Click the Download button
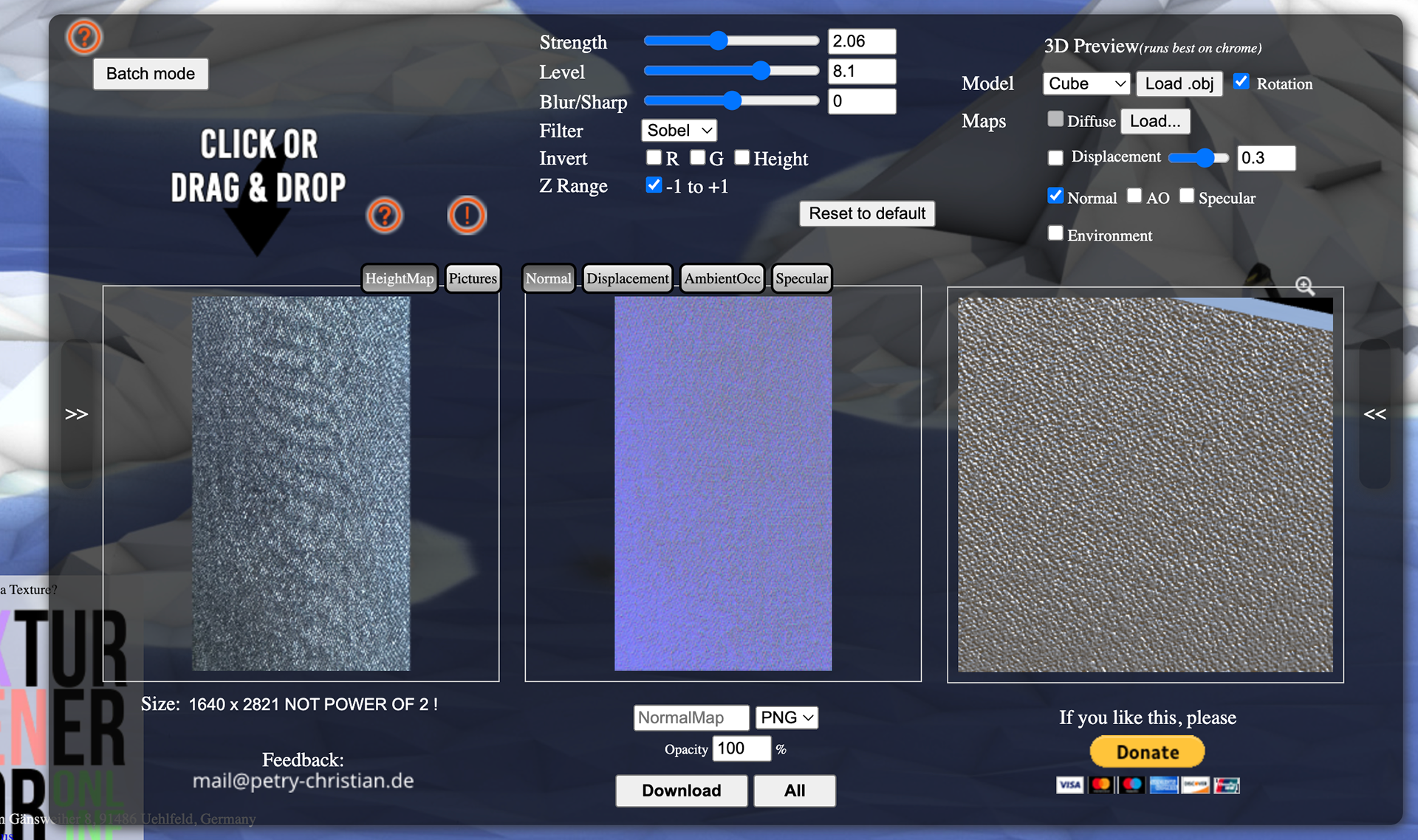This screenshot has height=840, width=1418. [681, 791]
